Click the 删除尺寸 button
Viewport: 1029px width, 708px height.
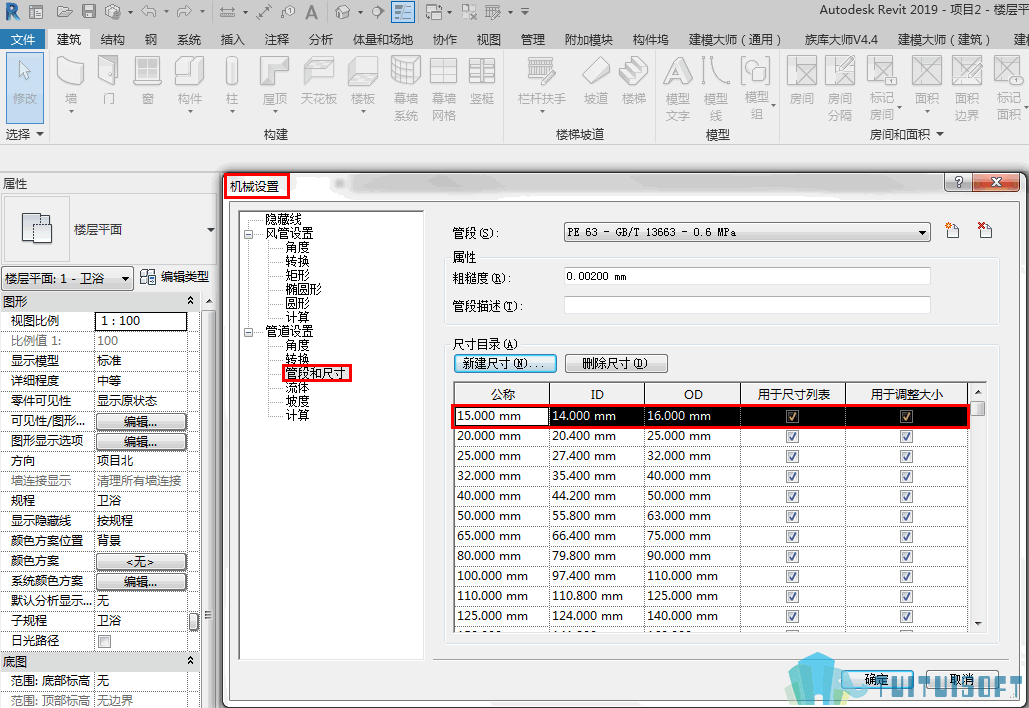pyautogui.click(x=616, y=364)
